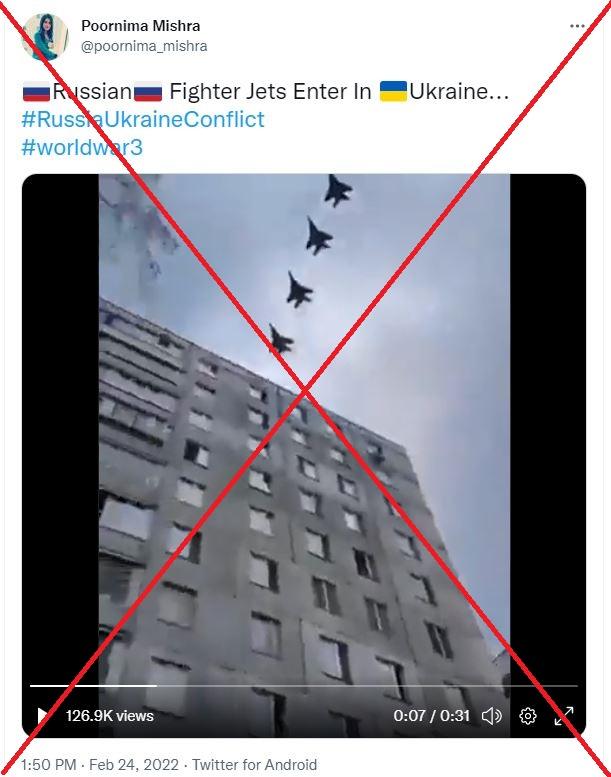The width and height of the screenshot is (611, 777).
Task: Open the Poornima Mishra display name
Action: click(141, 26)
